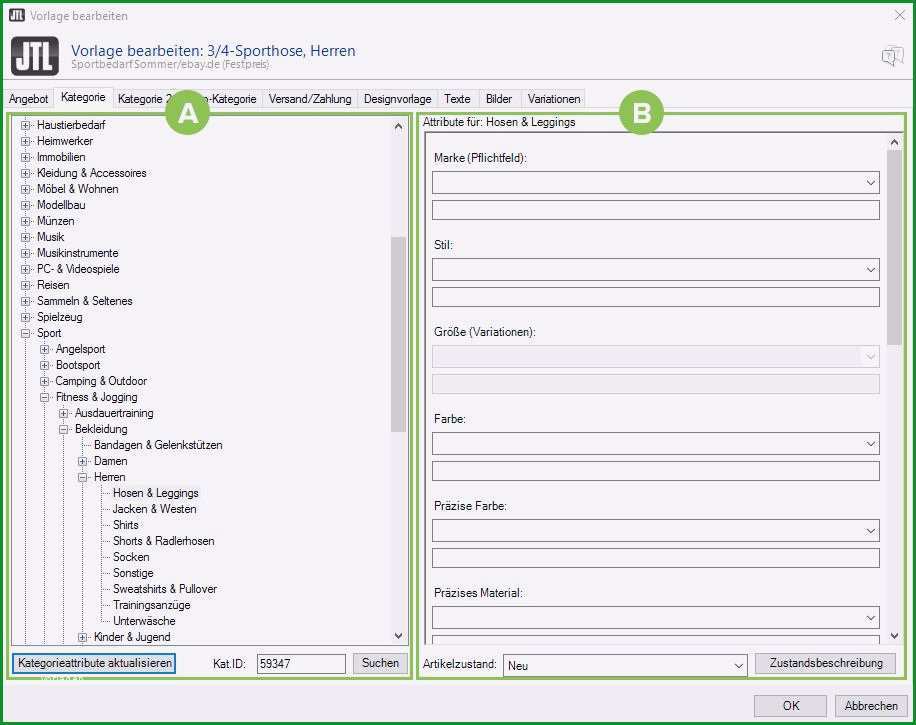Open the Marke (Pflichtfeld) dropdown
916x725 pixels.
click(655, 183)
